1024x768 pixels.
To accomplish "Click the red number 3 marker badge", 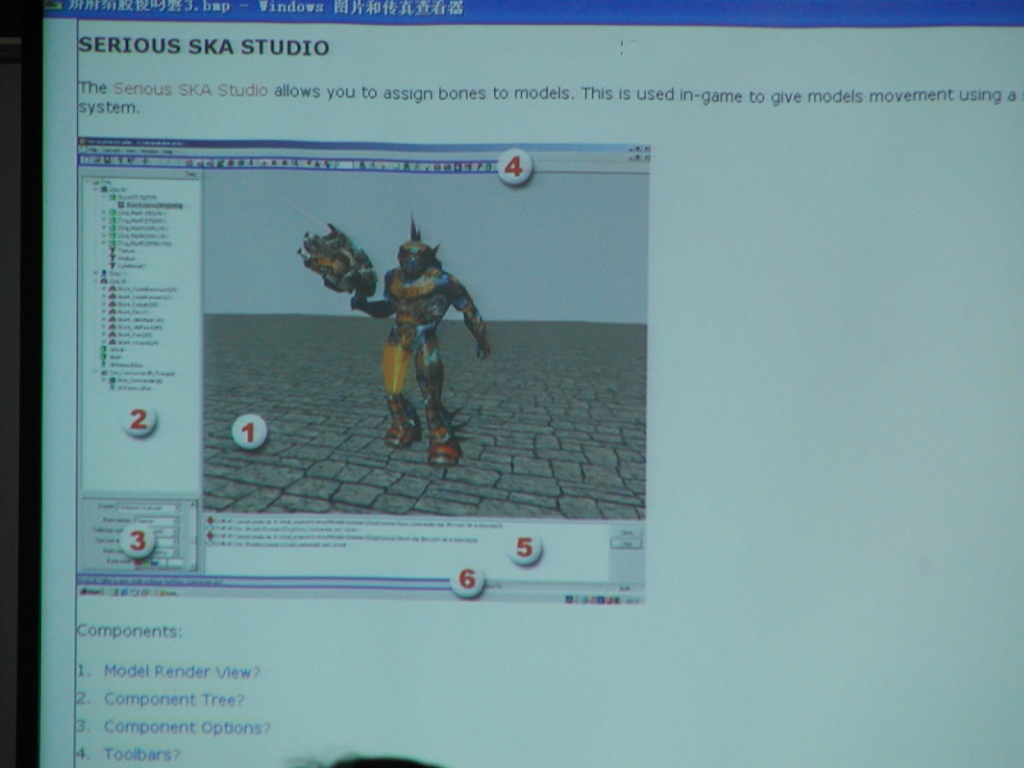I will coord(138,543).
